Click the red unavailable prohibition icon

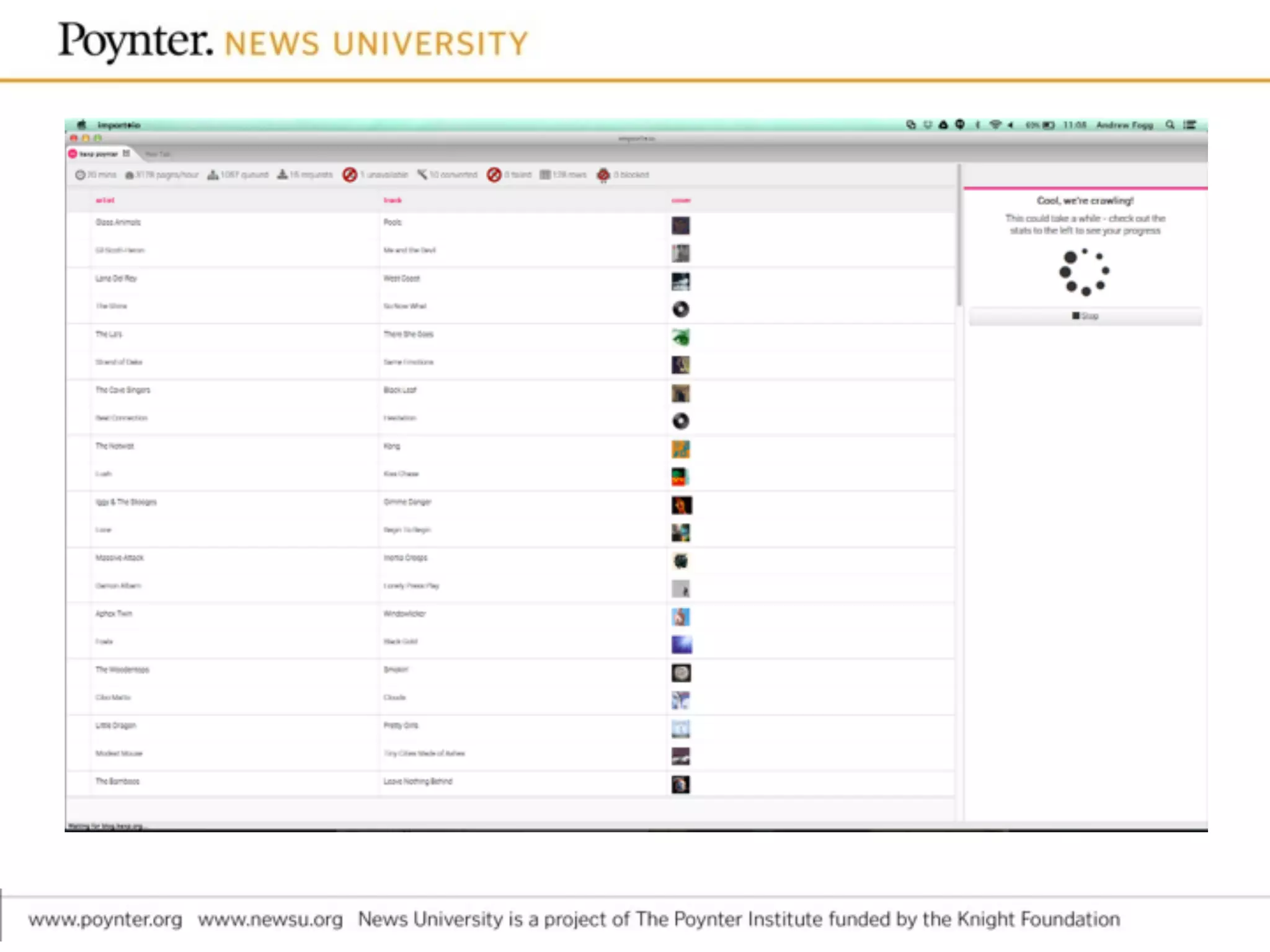tap(350, 175)
